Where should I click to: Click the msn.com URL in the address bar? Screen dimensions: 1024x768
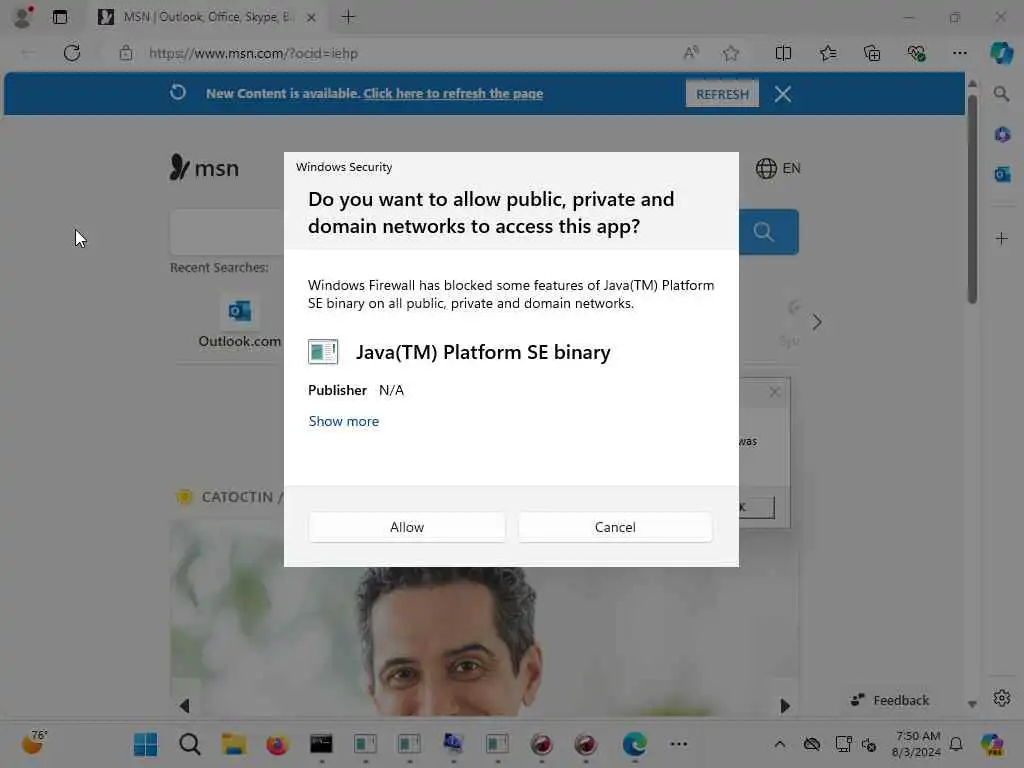pyautogui.click(x=253, y=54)
